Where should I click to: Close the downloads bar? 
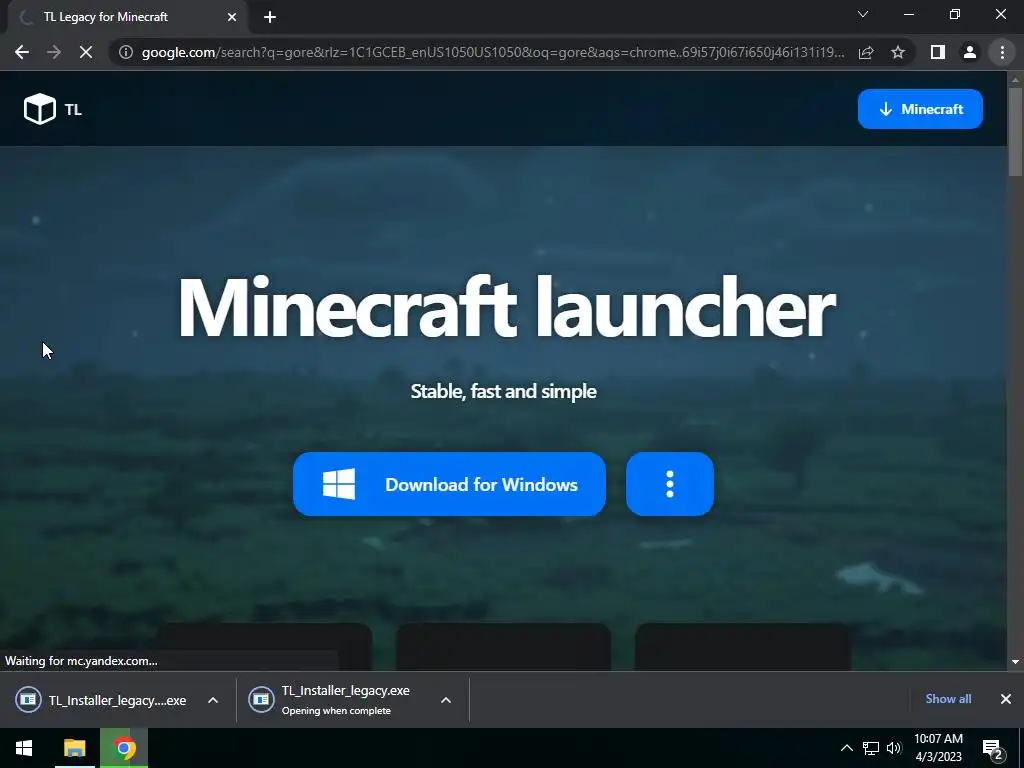pyautogui.click(x=1006, y=699)
